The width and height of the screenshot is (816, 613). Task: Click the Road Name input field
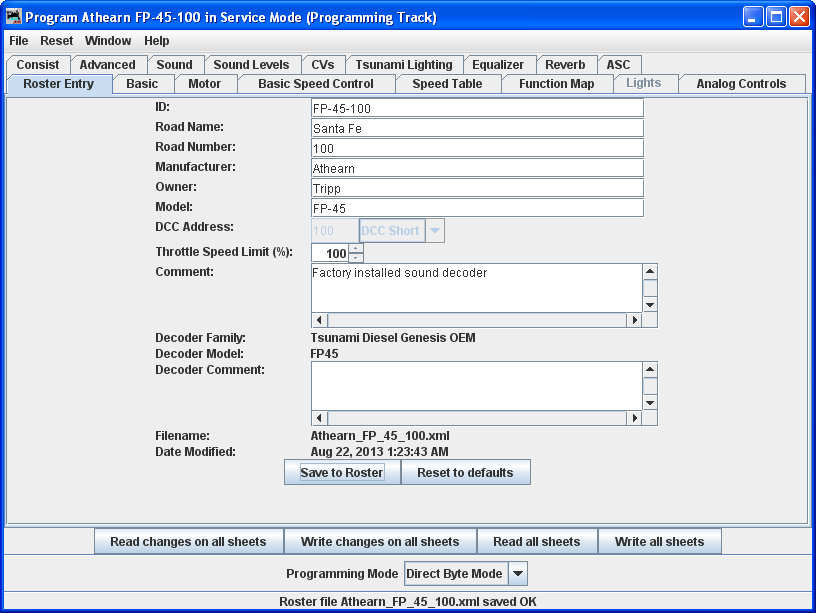tap(477, 128)
